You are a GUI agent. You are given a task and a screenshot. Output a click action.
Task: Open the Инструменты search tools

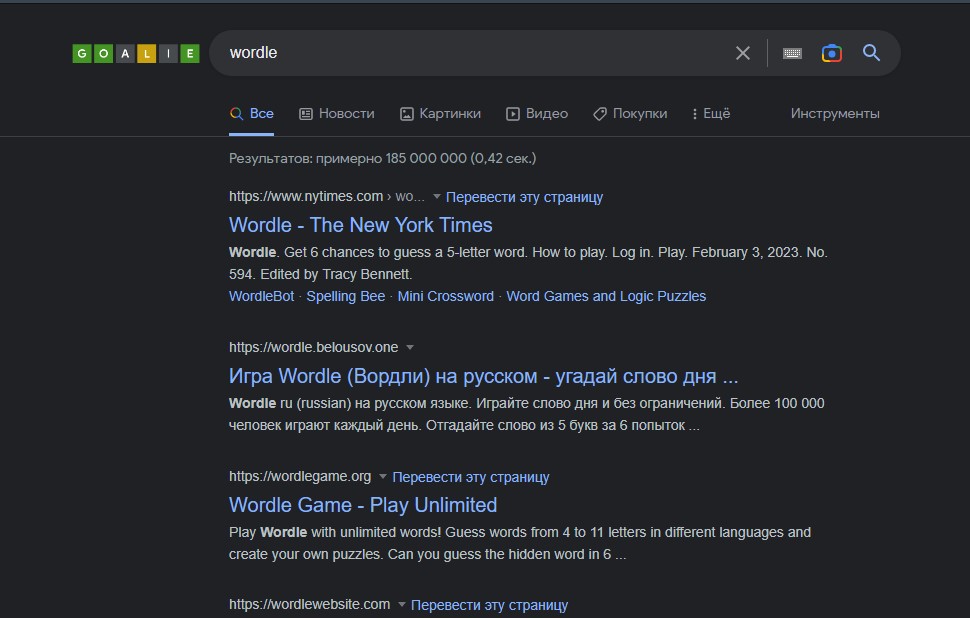tap(835, 114)
